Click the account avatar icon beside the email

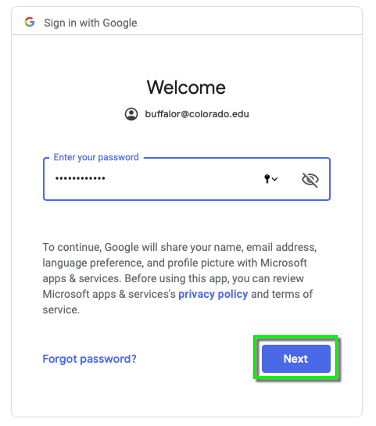coord(131,114)
